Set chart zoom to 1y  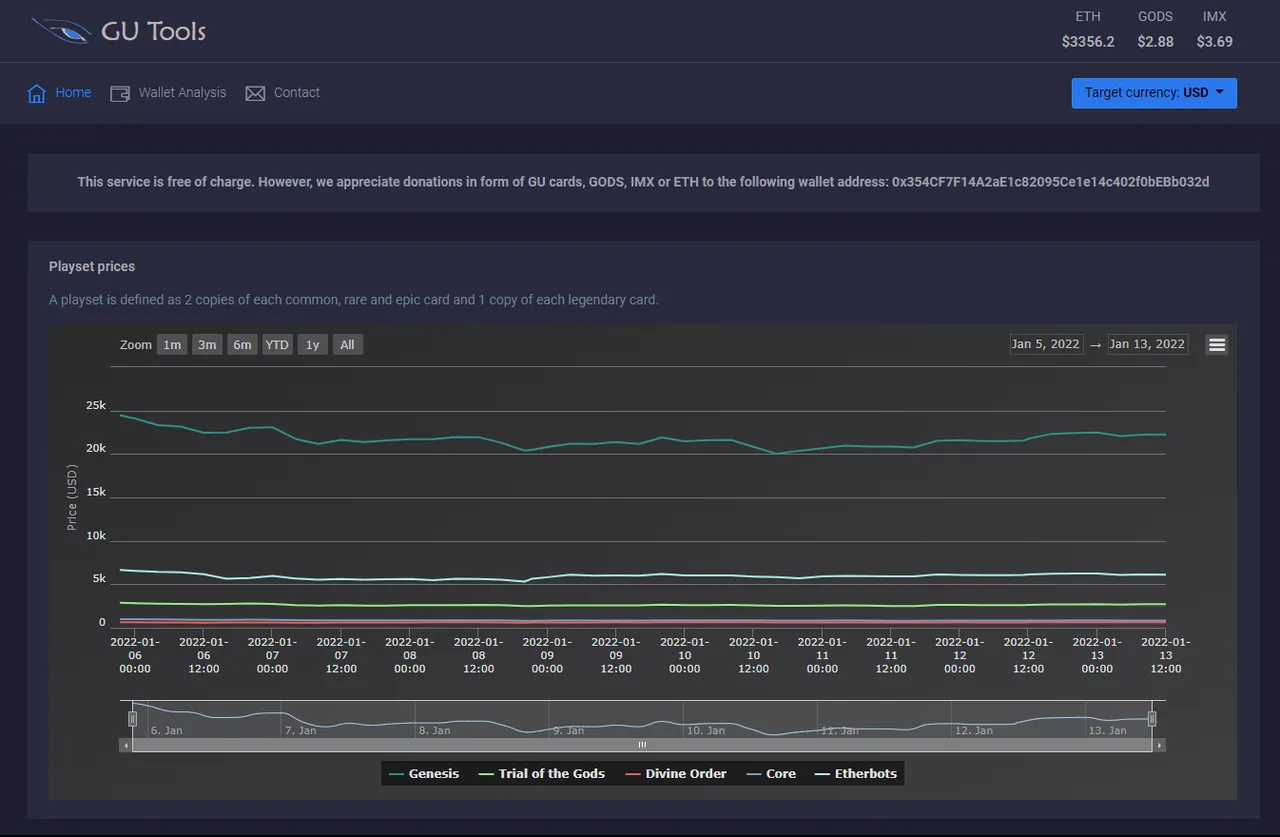(312, 345)
